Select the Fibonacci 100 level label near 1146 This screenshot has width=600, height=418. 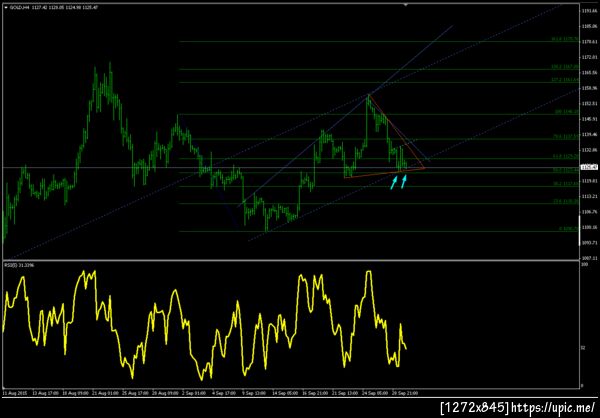click(566, 113)
